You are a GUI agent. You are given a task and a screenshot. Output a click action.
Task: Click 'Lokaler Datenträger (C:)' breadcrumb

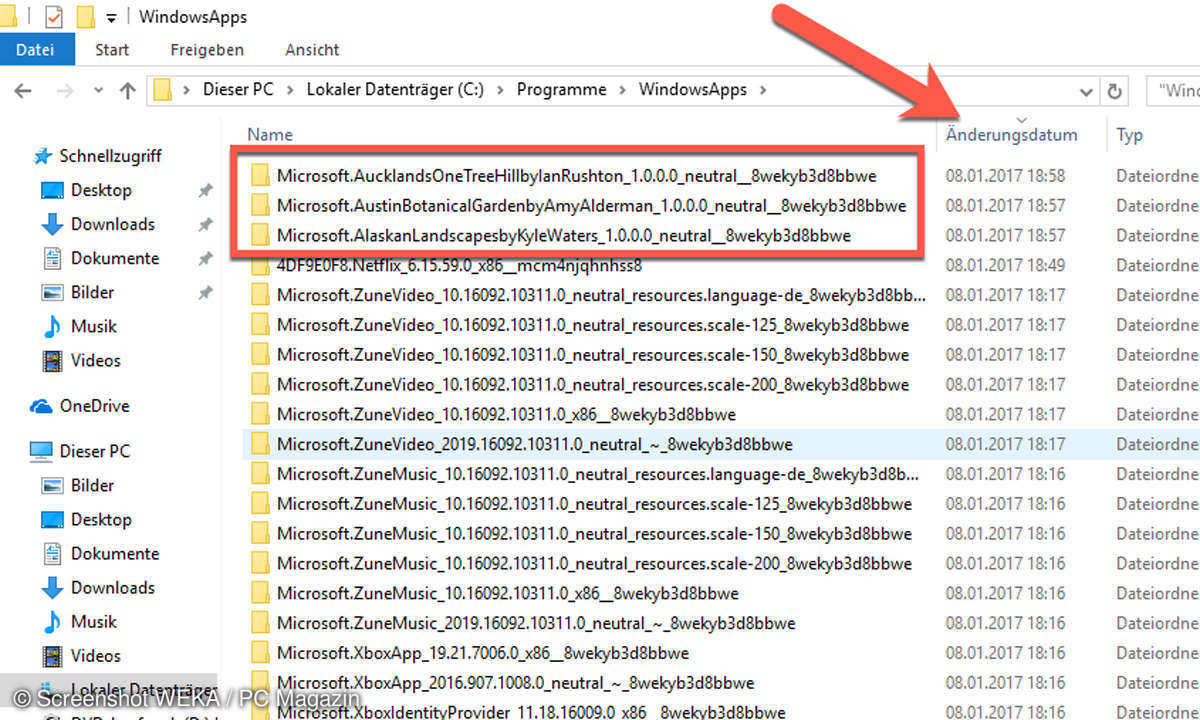coord(395,89)
